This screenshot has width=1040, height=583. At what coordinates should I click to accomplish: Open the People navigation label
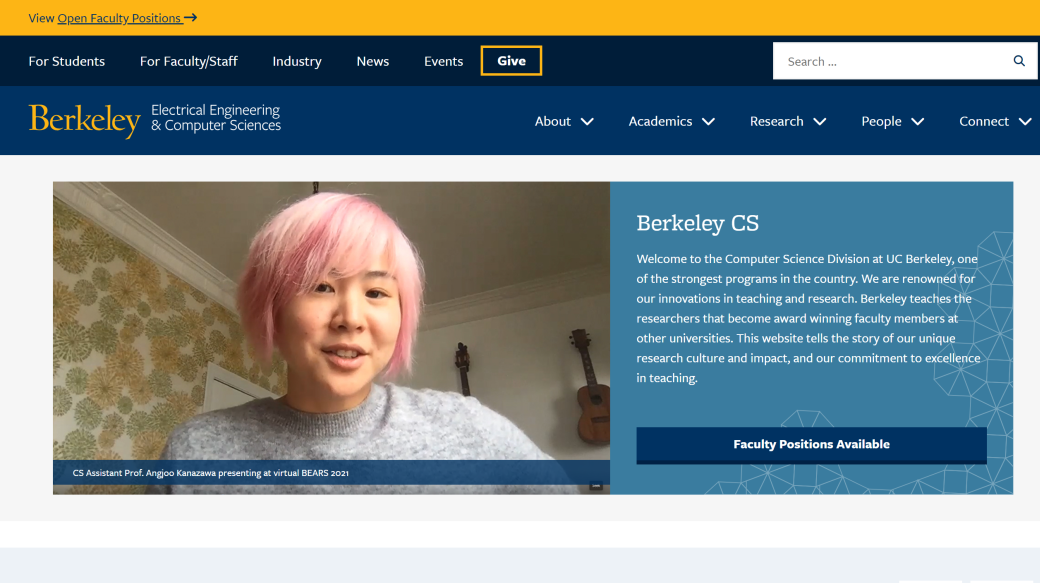881,121
